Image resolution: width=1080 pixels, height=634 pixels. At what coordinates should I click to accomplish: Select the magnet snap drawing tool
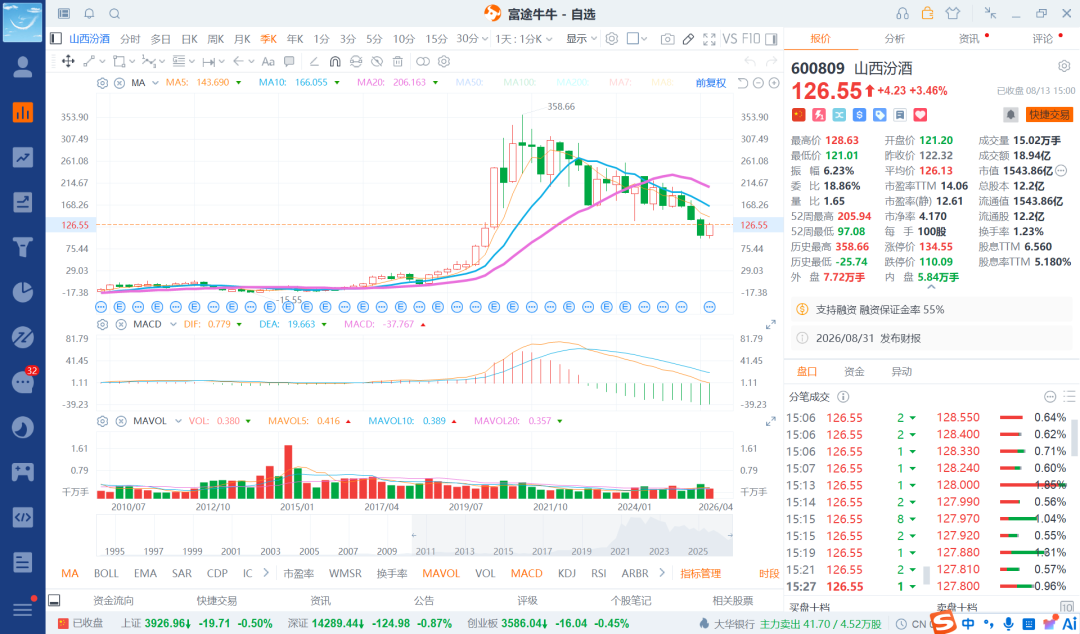335,61
